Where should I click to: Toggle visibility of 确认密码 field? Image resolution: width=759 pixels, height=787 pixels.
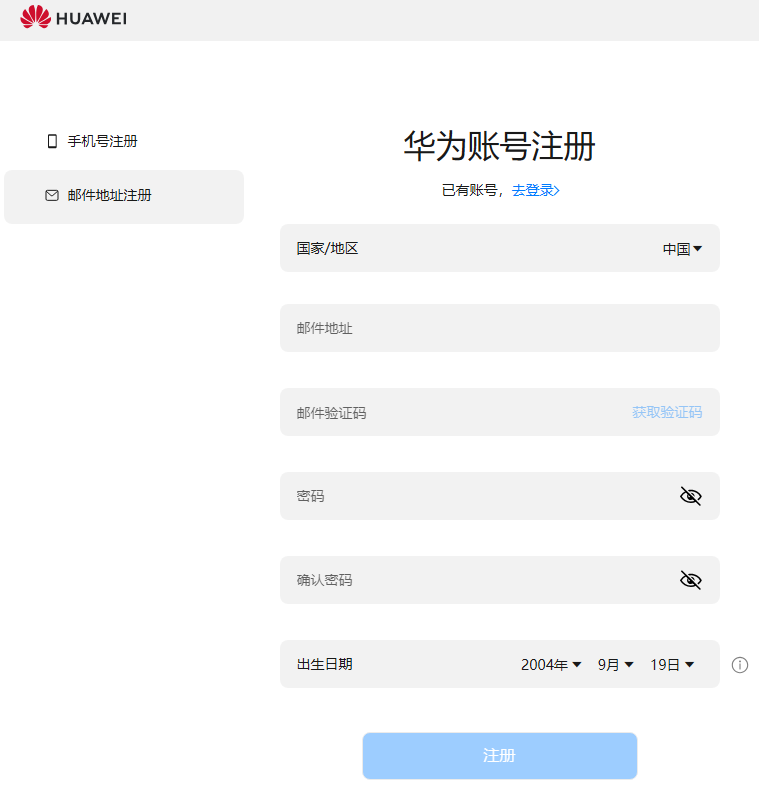pyautogui.click(x=691, y=580)
